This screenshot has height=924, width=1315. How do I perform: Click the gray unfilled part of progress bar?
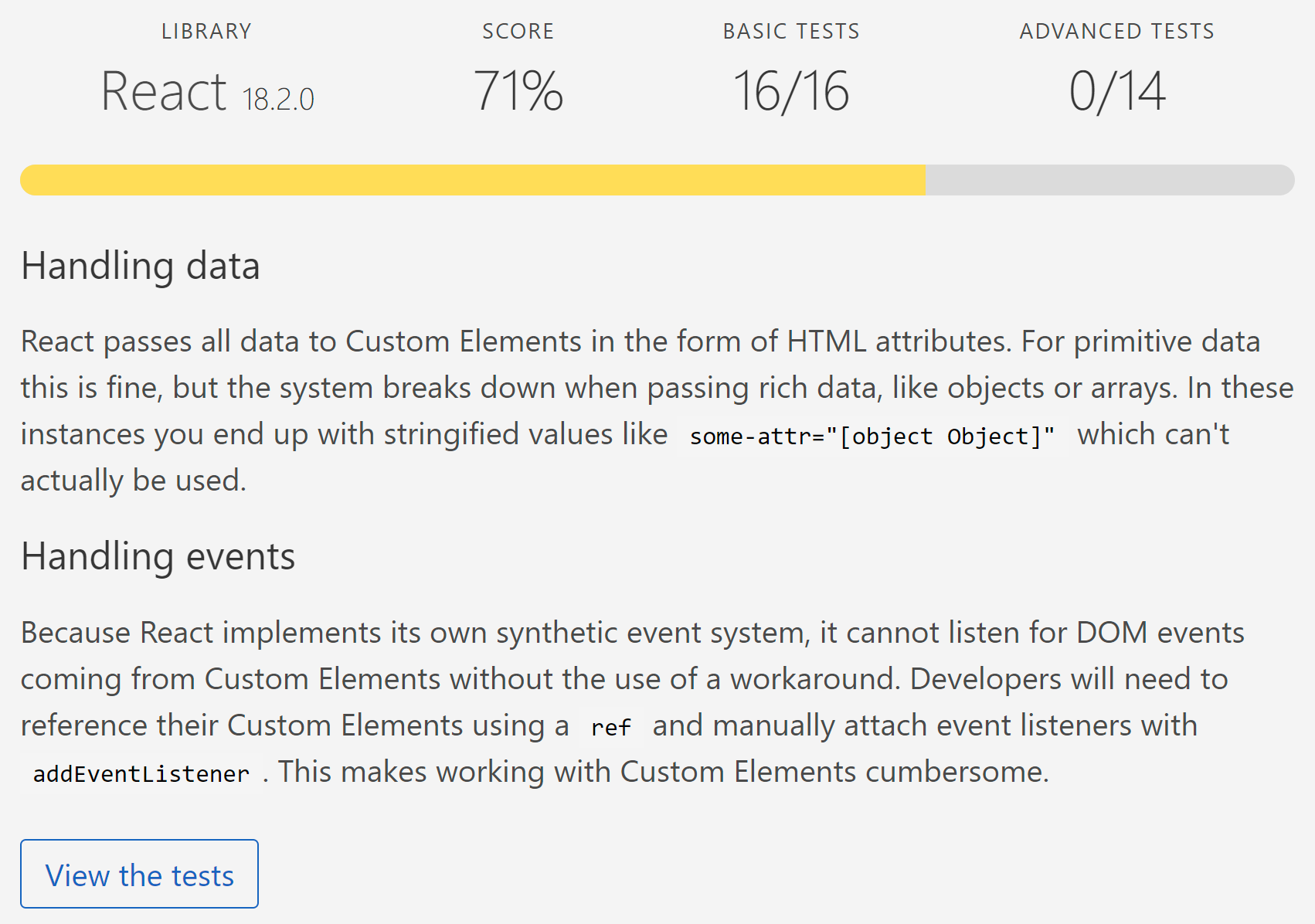tap(1109, 180)
